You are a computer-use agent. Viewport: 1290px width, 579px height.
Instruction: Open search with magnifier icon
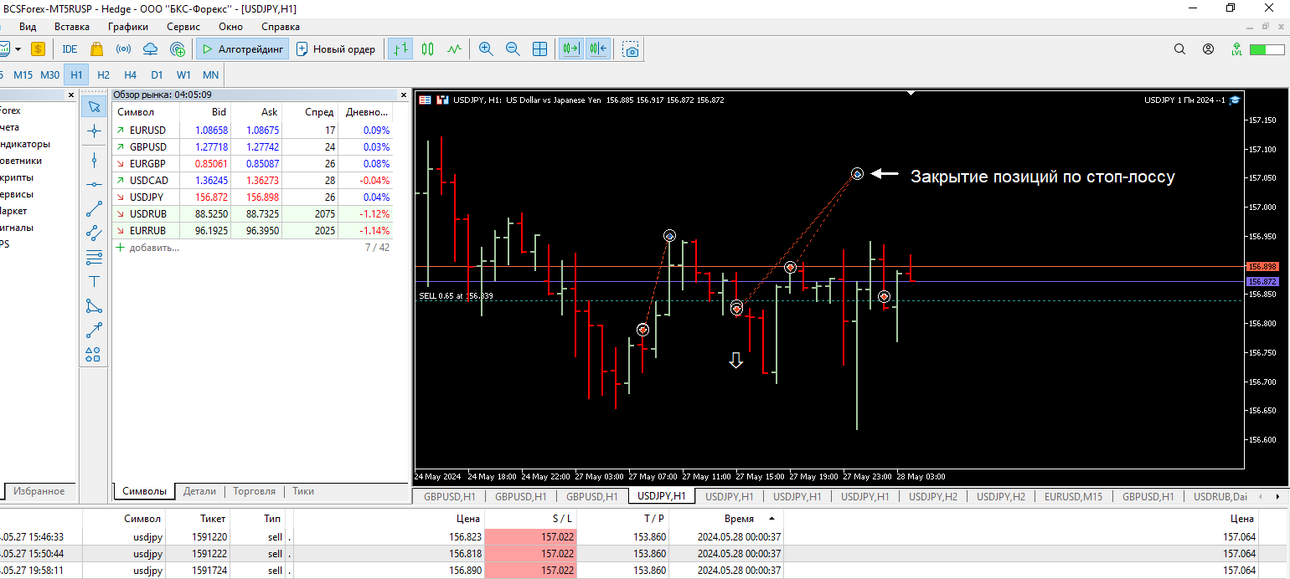coord(1180,48)
